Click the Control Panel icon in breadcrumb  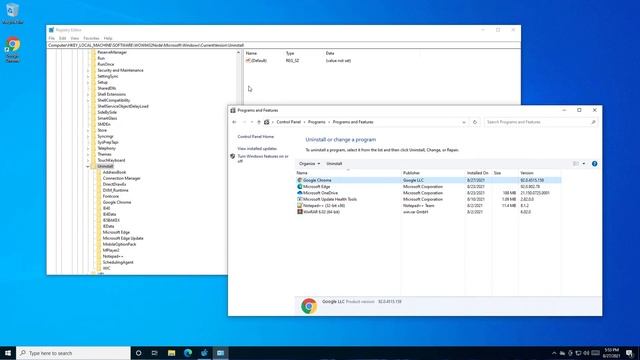tap(267, 122)
